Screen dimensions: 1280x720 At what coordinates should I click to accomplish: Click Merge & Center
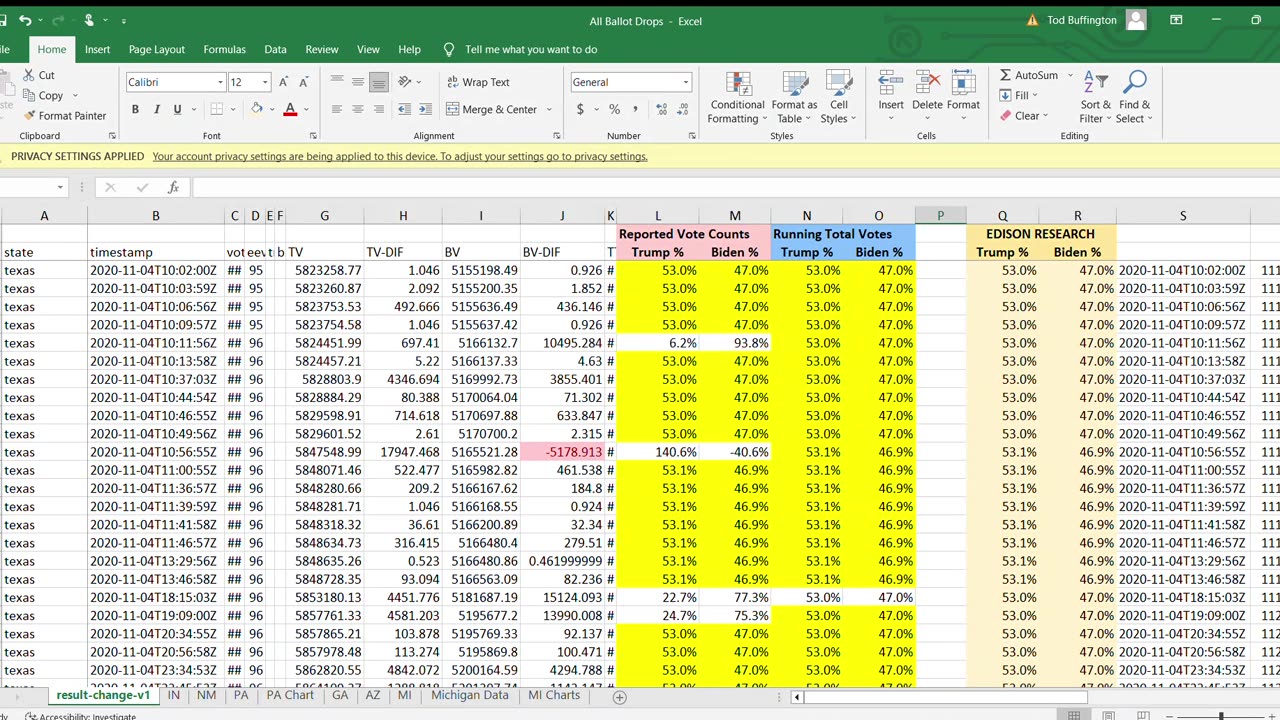[x=492, y=109]
